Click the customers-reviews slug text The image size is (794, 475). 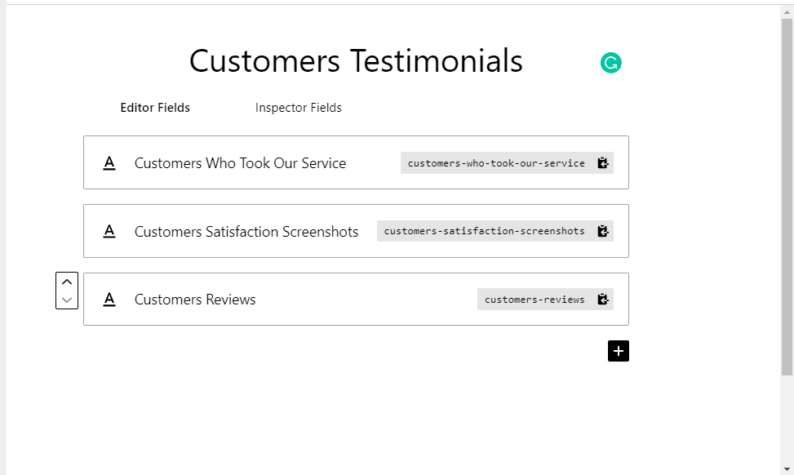click(x=534, y=300)
